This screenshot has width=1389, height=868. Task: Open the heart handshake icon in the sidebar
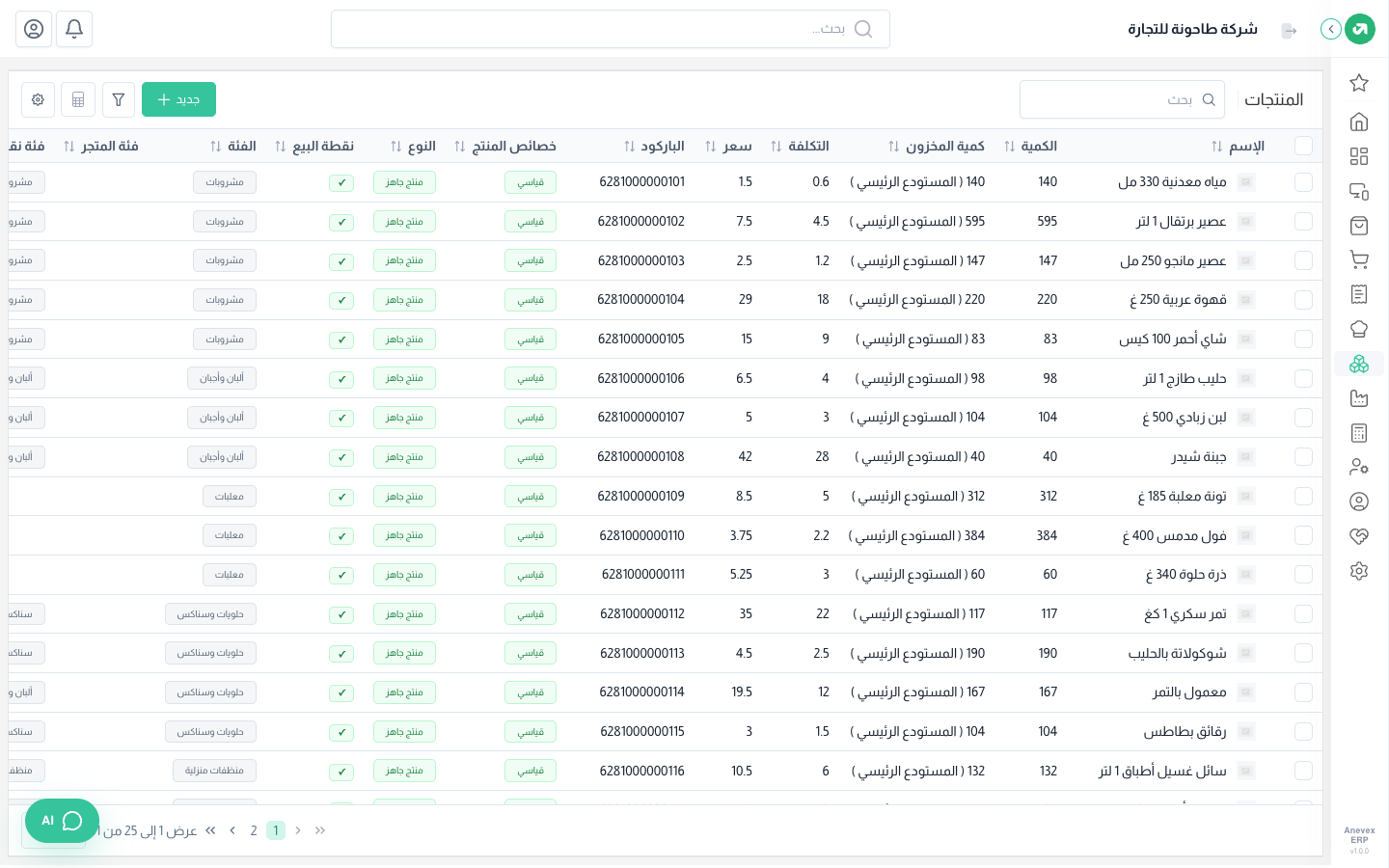coord(1359,536)
